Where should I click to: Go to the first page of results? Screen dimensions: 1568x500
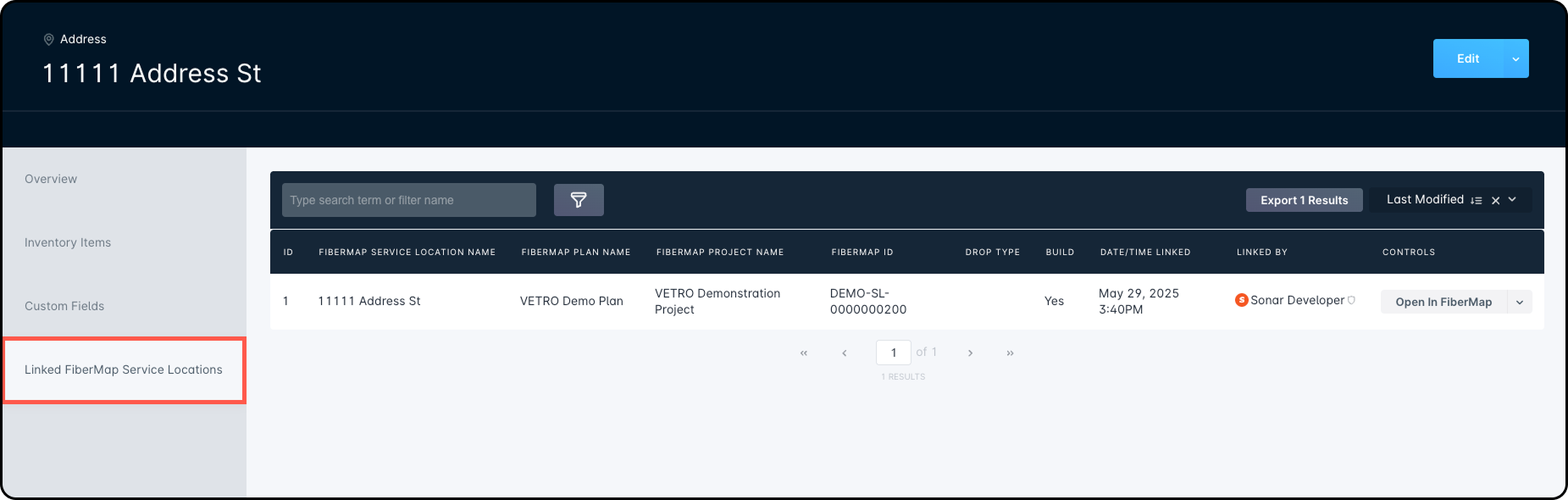click(x=804, y=353)
